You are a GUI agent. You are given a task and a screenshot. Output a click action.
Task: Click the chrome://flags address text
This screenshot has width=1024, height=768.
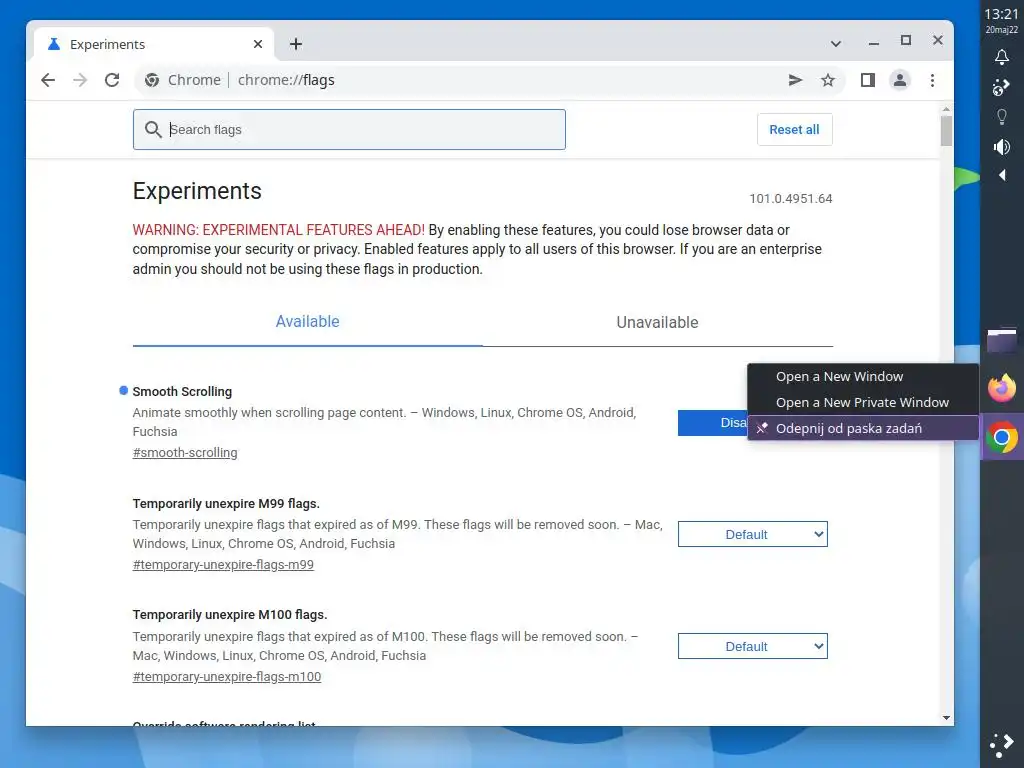point(286,80)
